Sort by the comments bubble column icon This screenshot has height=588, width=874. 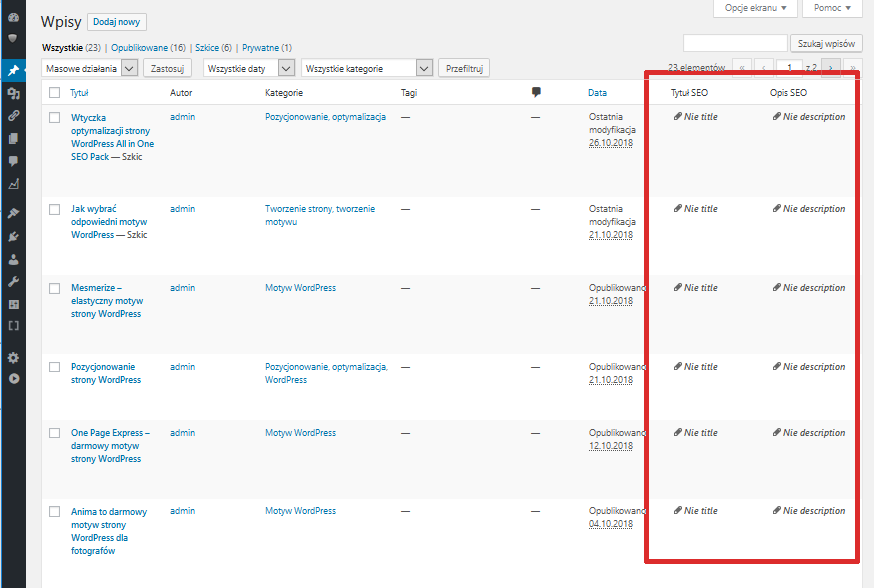(536, 92)
